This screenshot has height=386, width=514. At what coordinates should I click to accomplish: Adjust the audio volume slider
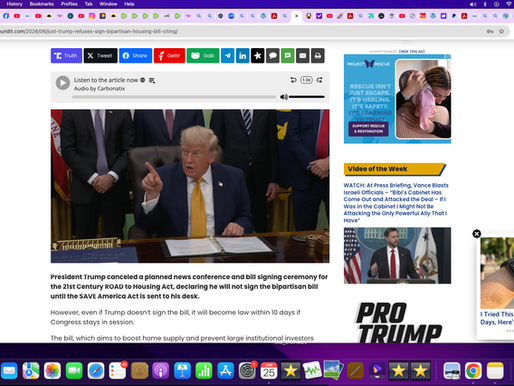(x=307, y=97)
